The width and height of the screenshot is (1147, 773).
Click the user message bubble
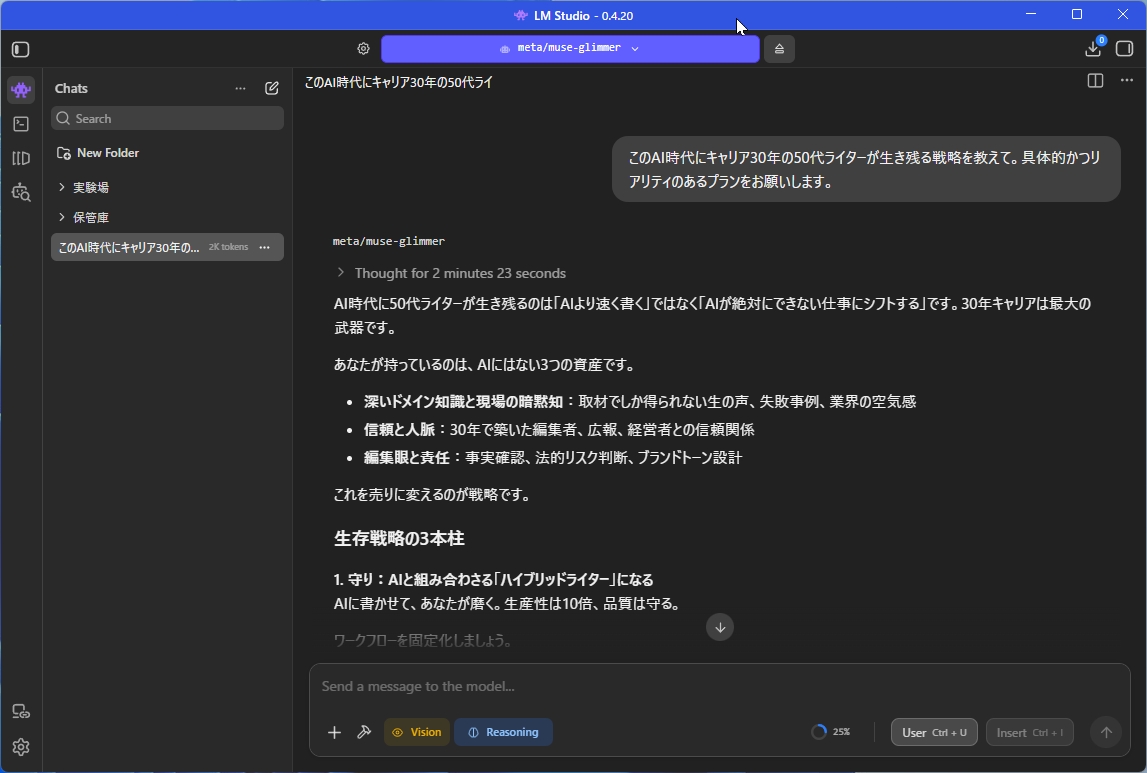[866, 169]
